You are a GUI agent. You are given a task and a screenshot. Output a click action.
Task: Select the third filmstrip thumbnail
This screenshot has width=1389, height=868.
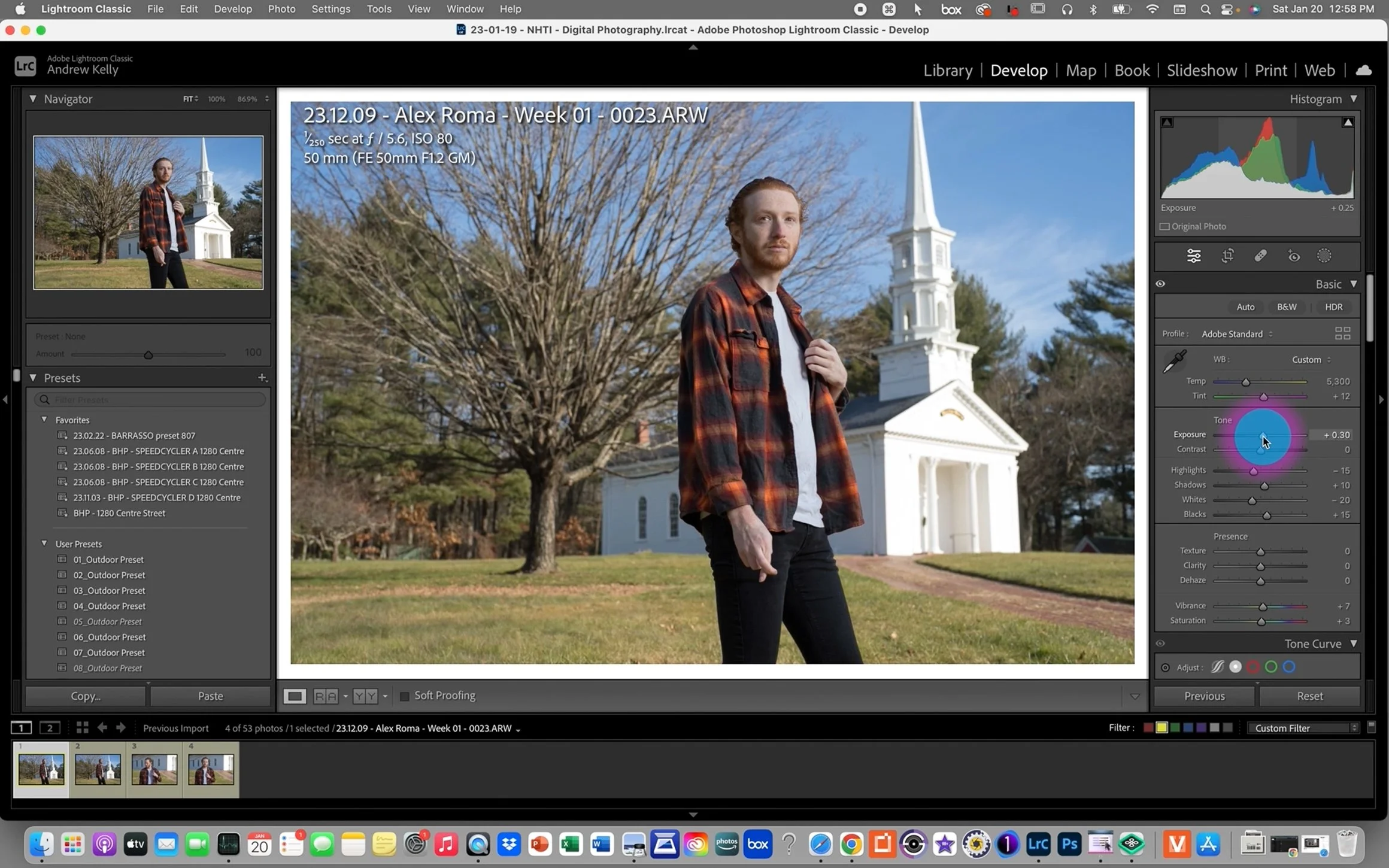[154, 769]
